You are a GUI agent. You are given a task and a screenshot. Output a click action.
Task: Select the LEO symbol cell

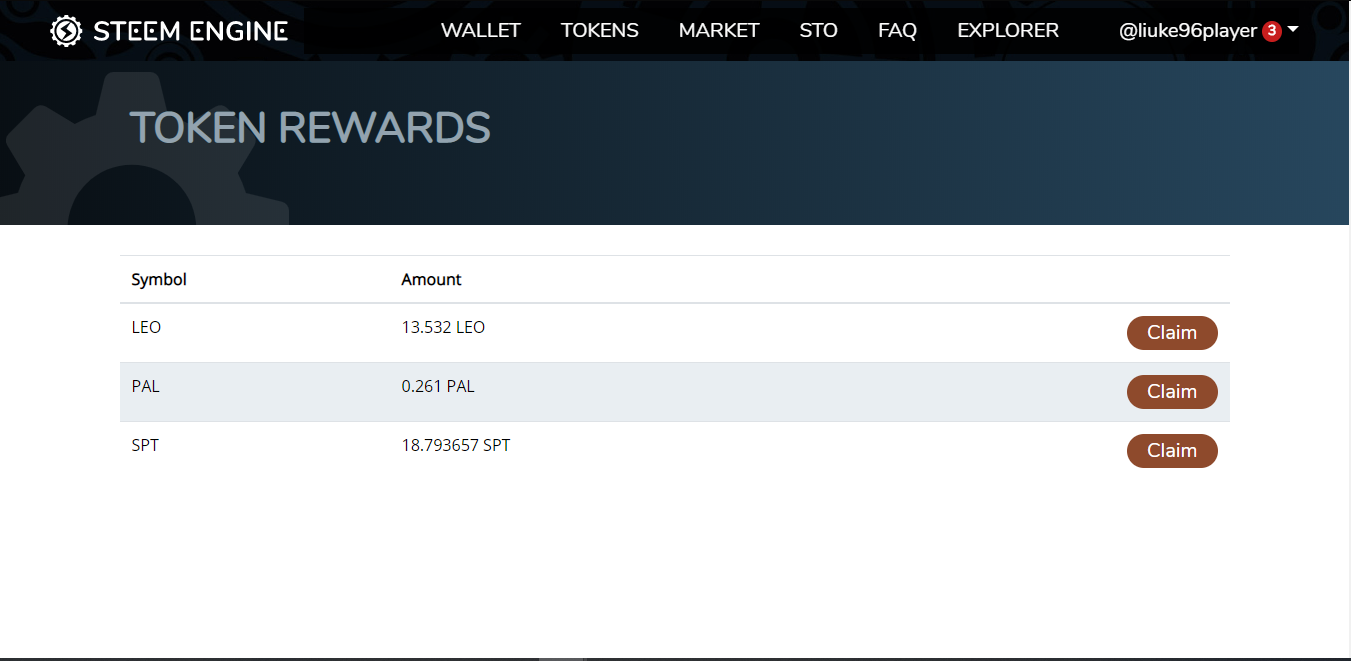coord(146,328)
